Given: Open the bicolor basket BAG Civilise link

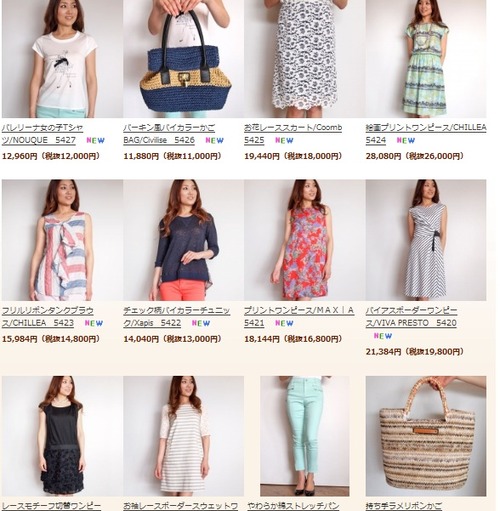Looking at the screenshot, I should [169, 134].
